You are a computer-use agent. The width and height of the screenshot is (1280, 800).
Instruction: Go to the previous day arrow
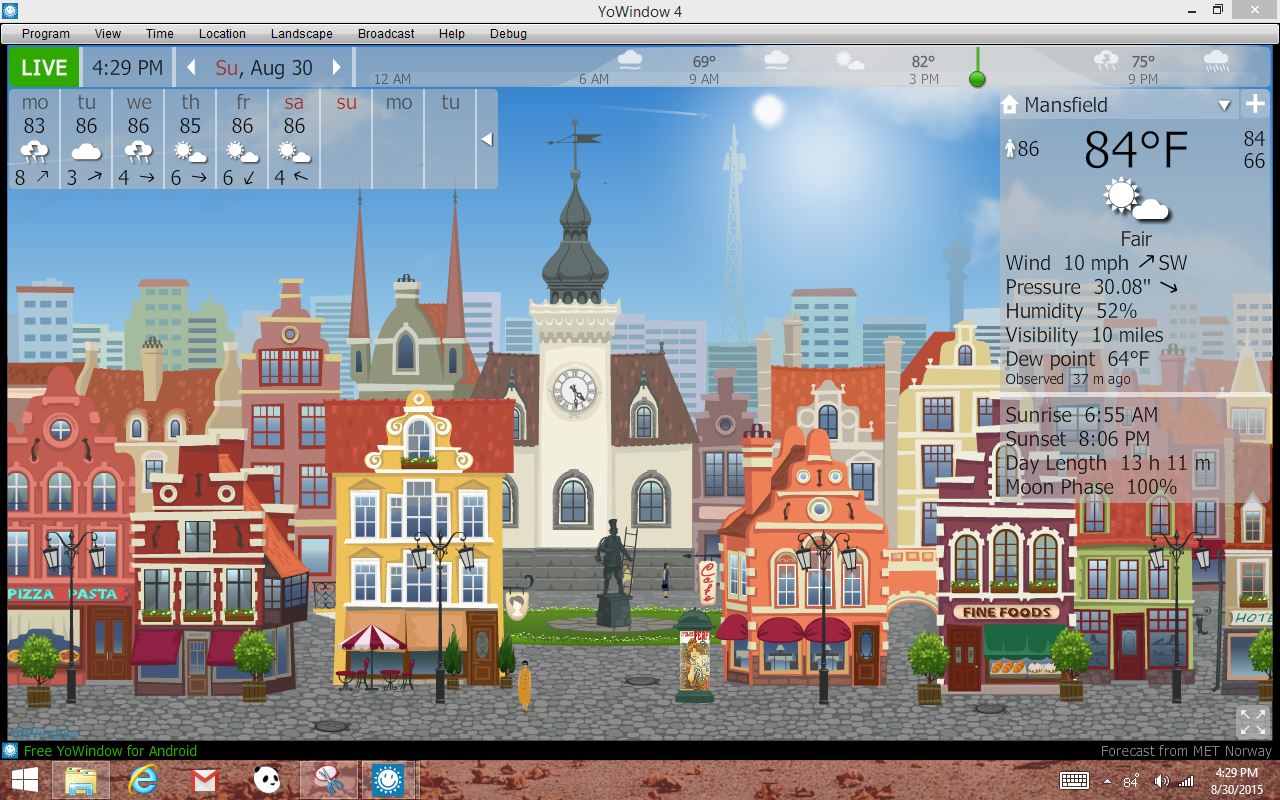click(192, 68)
